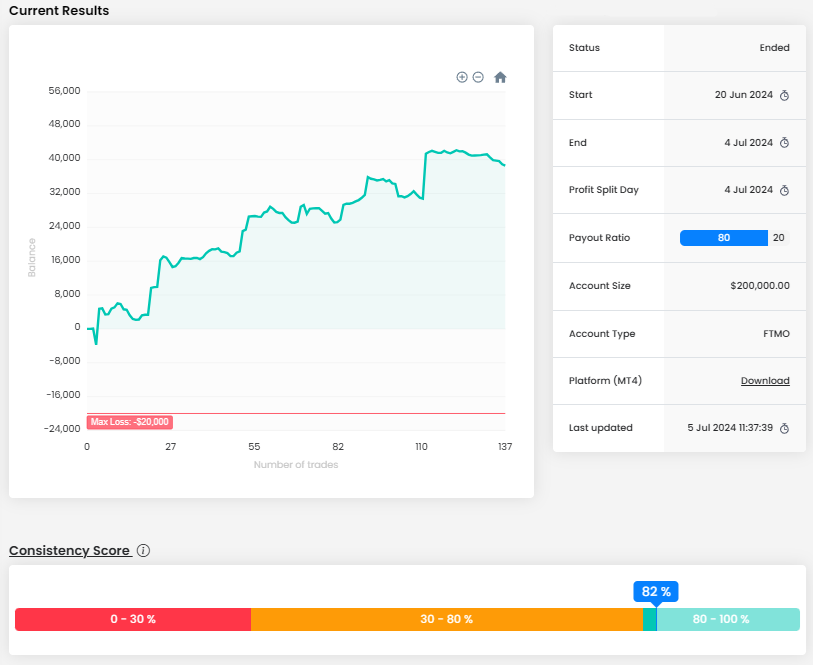Click the clock icon beside Start date

(x=784, y=96)
